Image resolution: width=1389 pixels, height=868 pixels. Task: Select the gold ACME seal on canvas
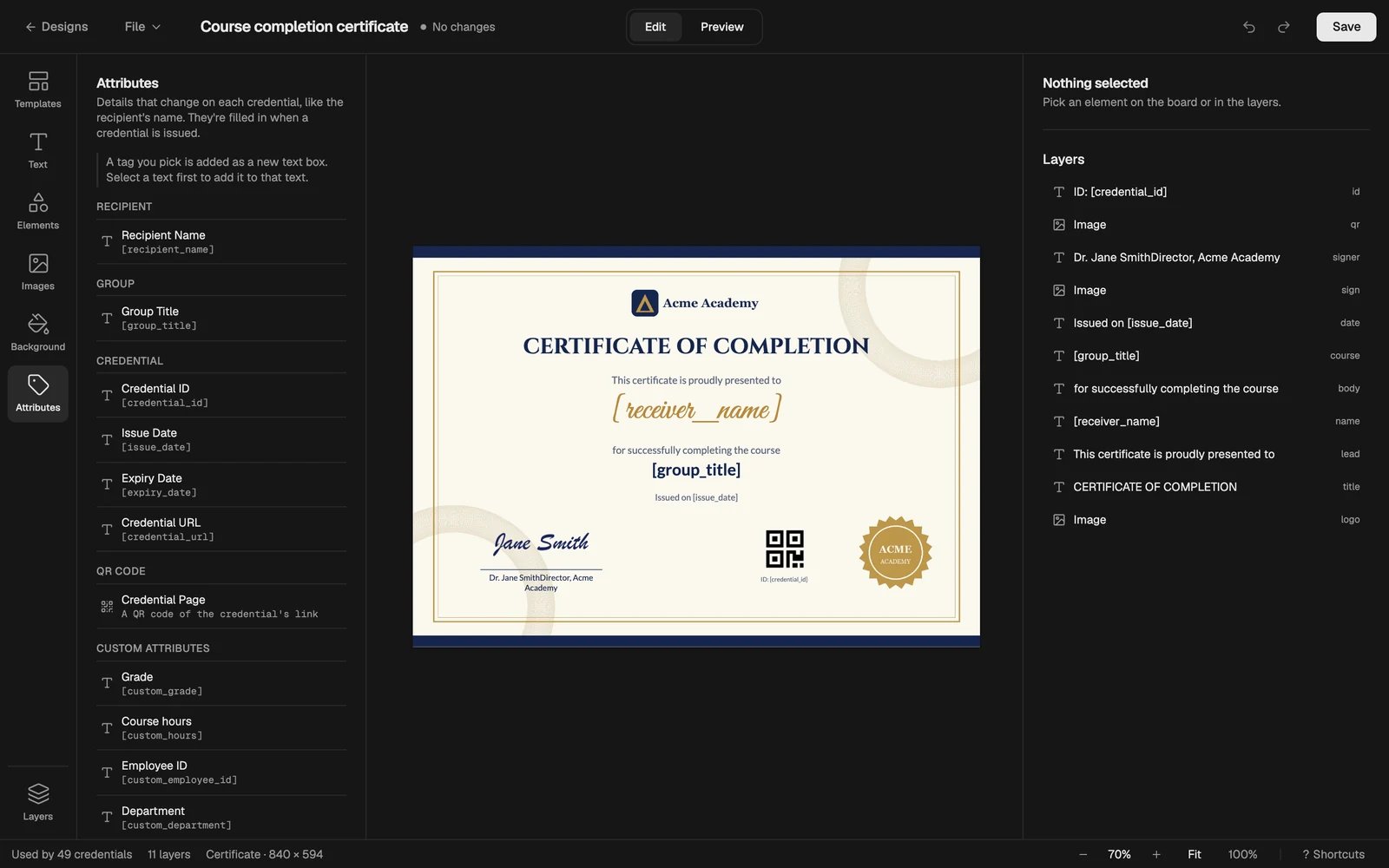(895, 553)
